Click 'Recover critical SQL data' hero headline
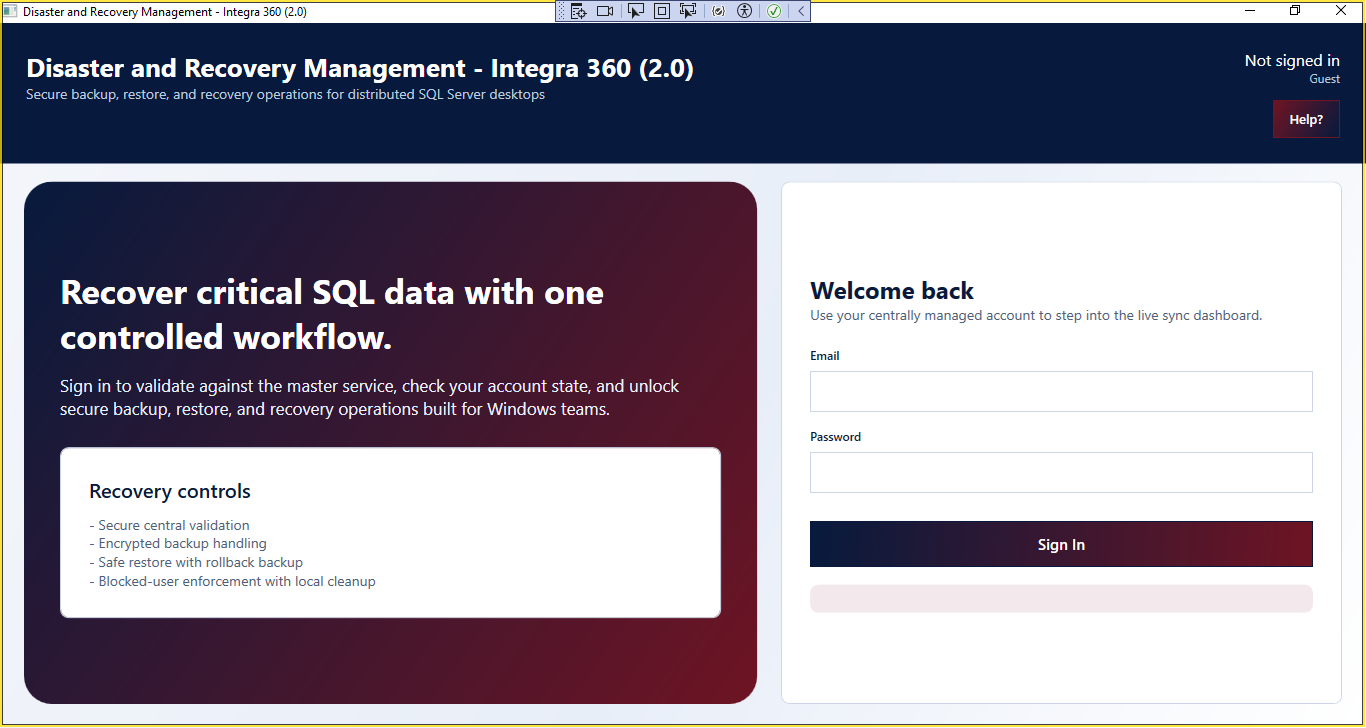Viewport: 1366px width, 728px height. [332, 314]
